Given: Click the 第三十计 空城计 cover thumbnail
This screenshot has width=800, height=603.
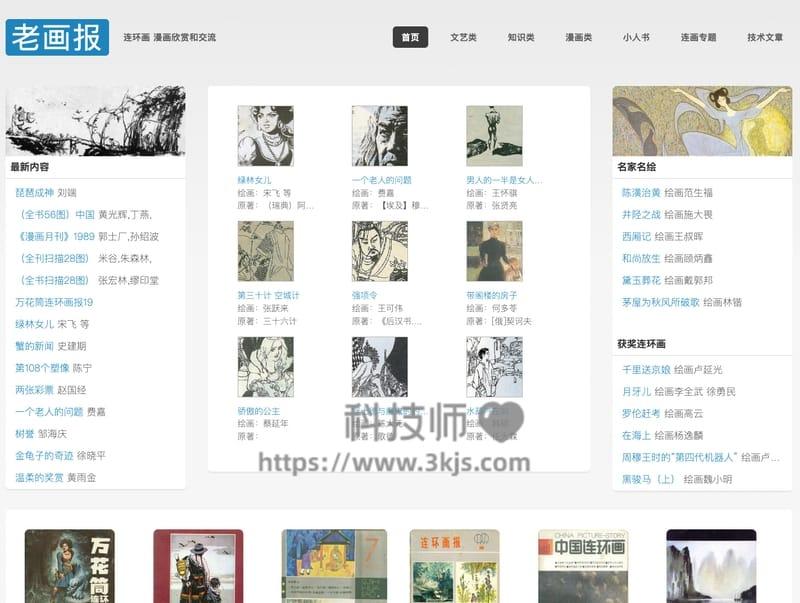Looking at the screenshot, I should pyautogui.click(x=266, y=251).
